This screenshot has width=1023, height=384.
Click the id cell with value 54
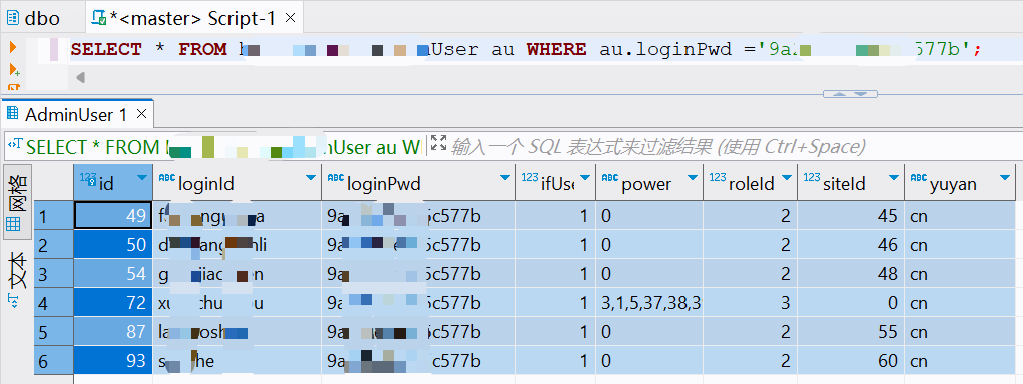point(113,274)
